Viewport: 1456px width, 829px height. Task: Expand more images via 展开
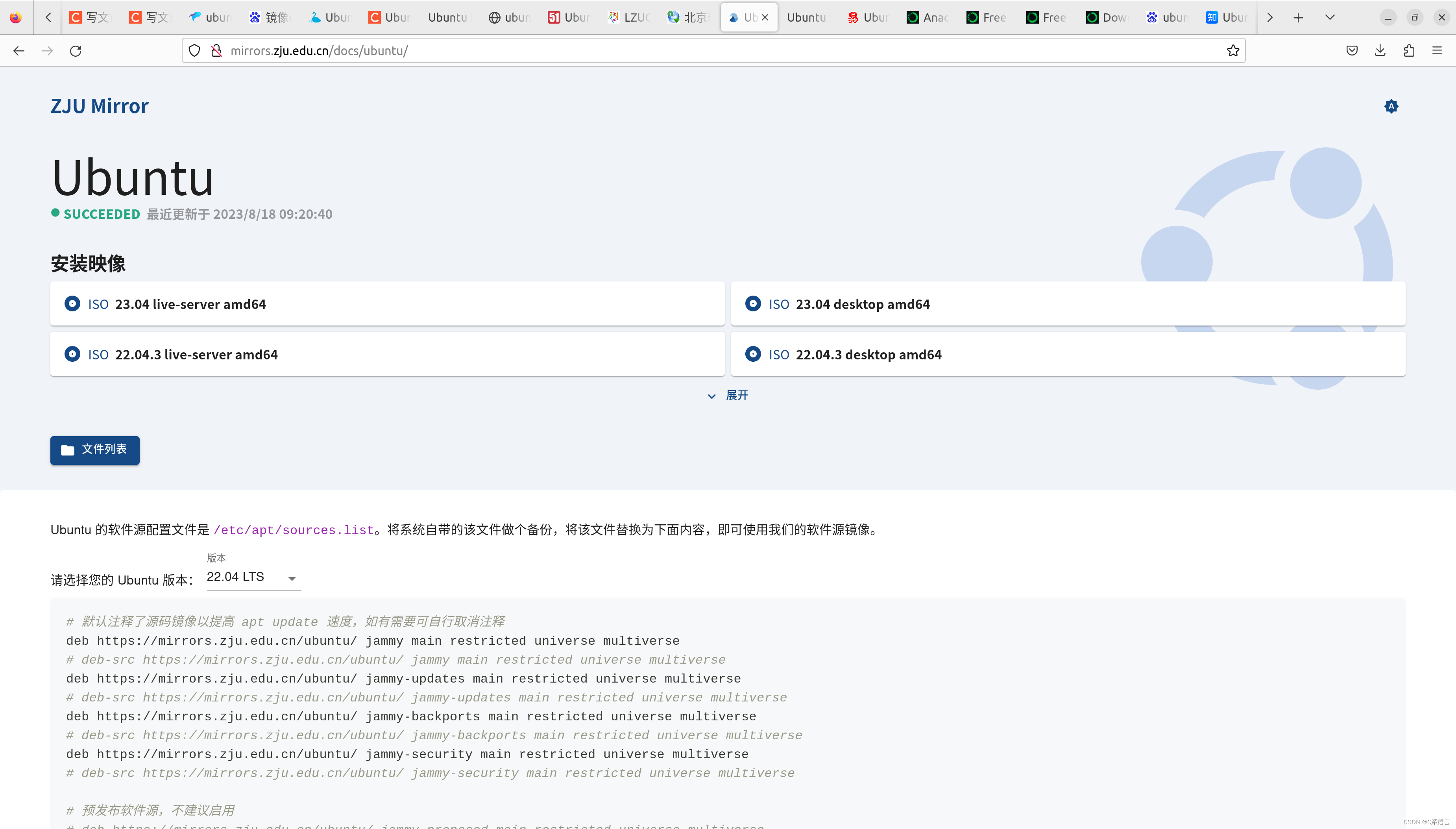tap(728, 395)
